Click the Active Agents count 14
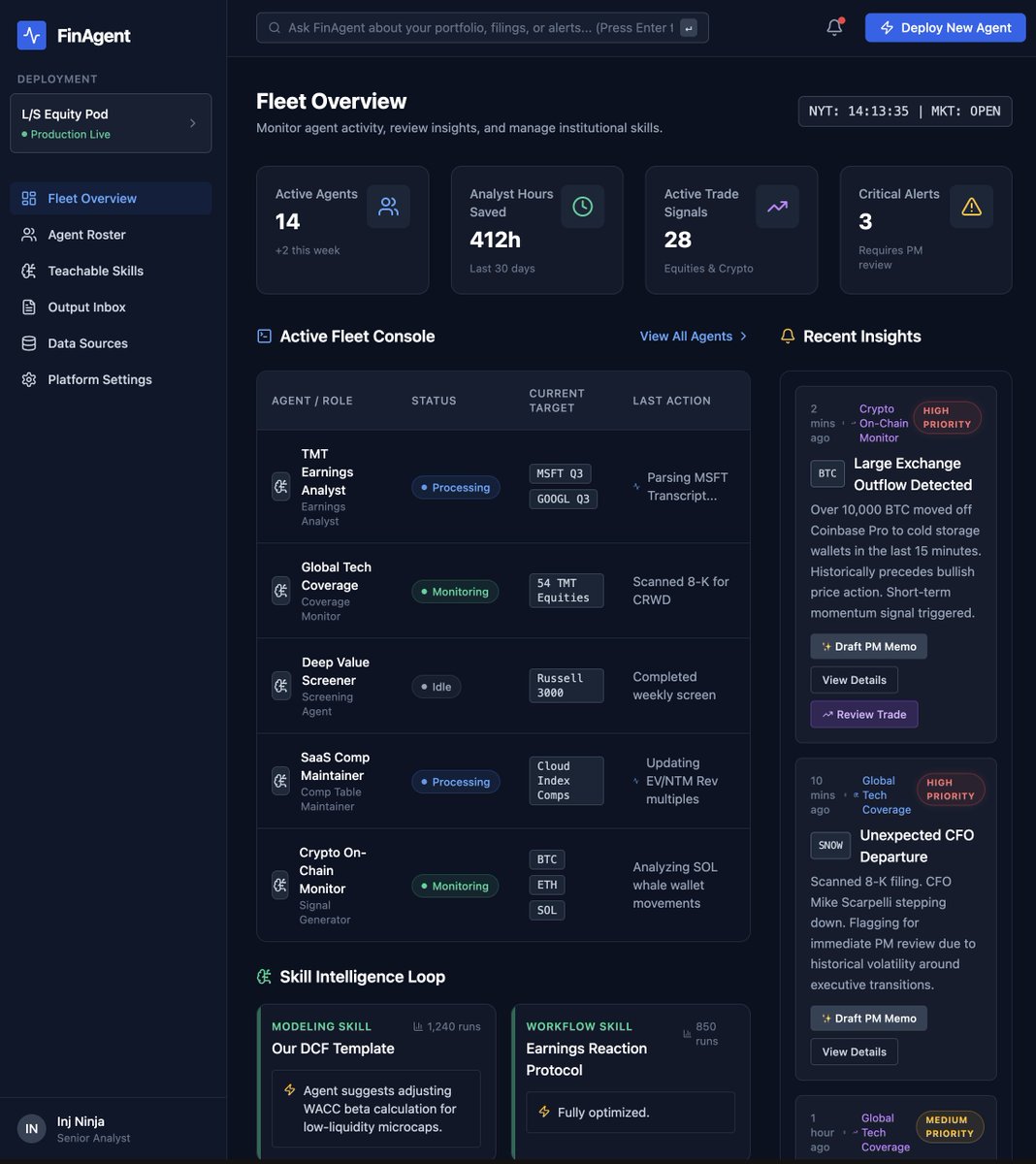Viewport: 1036px width, 1164px height. (287, 221)
